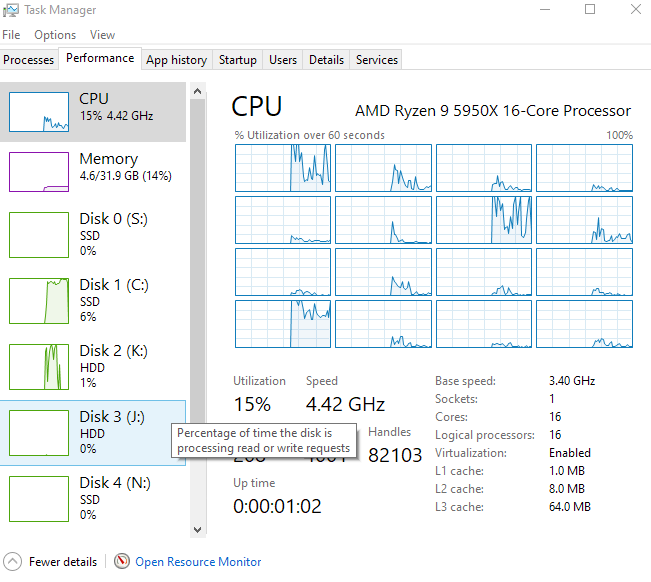Click the first logical processor graph in top row
651x582 pixels.
tap(283, 168)
